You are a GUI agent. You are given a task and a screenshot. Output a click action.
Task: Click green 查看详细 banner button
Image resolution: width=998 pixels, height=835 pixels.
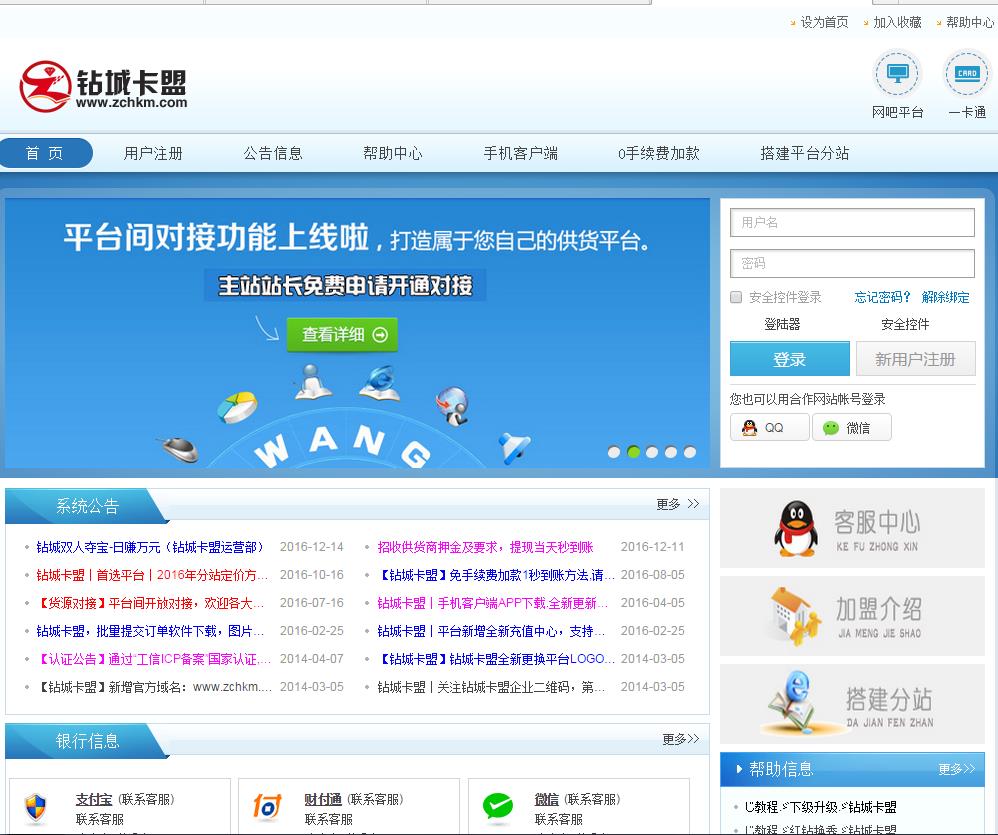pos(342,335)
